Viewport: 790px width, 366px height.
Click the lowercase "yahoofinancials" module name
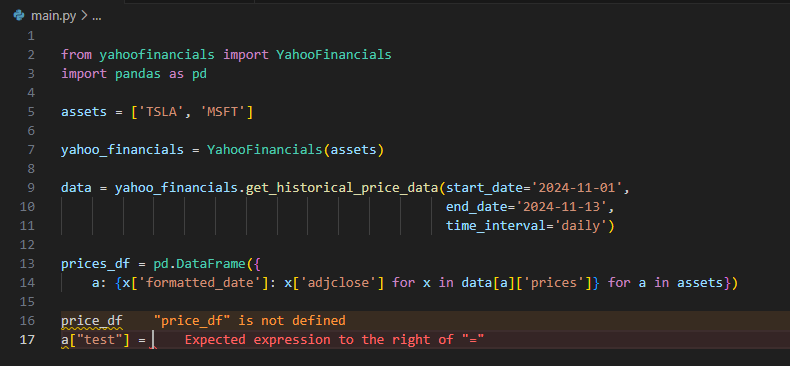pyautogui.click(x=157, y=54)
